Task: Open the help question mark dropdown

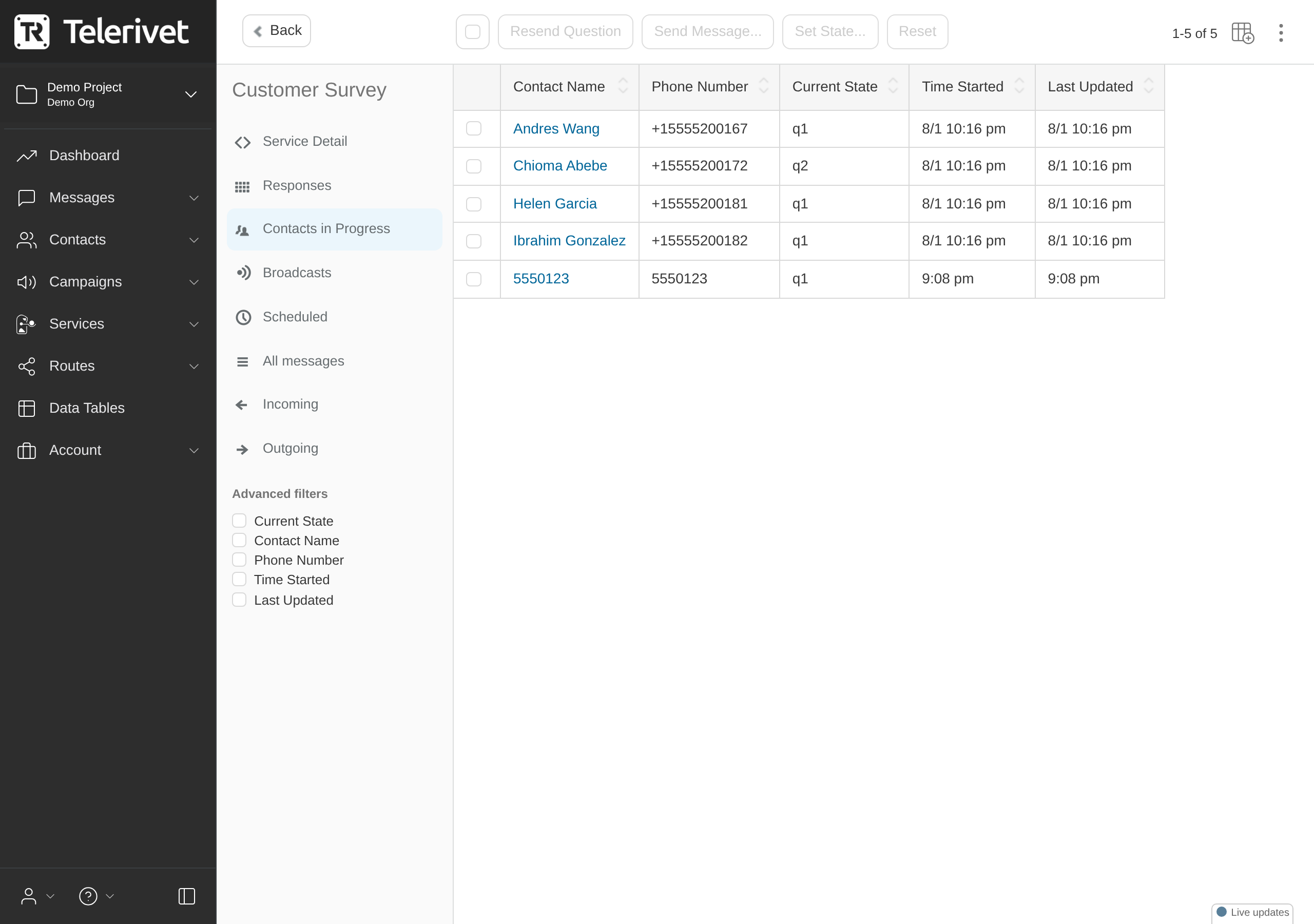Action: click(96, 896)
